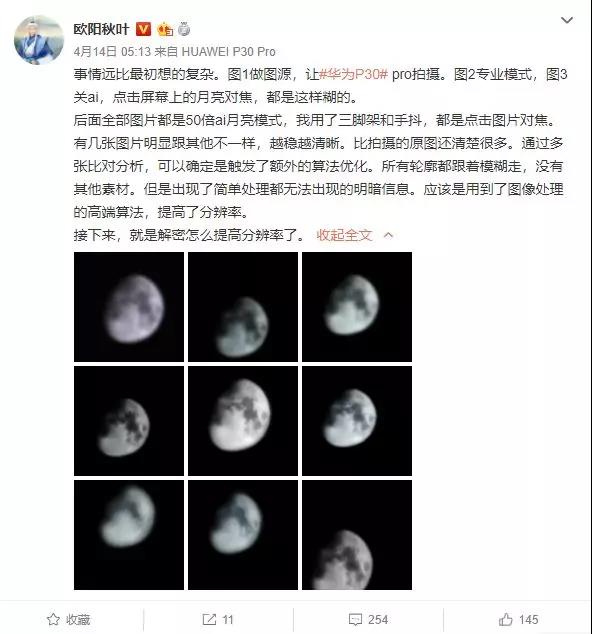The width and height of the screenshot is (592, 634).
Task: Open the post timestamp 4月14日 05:13
Action: coord(112,52)
